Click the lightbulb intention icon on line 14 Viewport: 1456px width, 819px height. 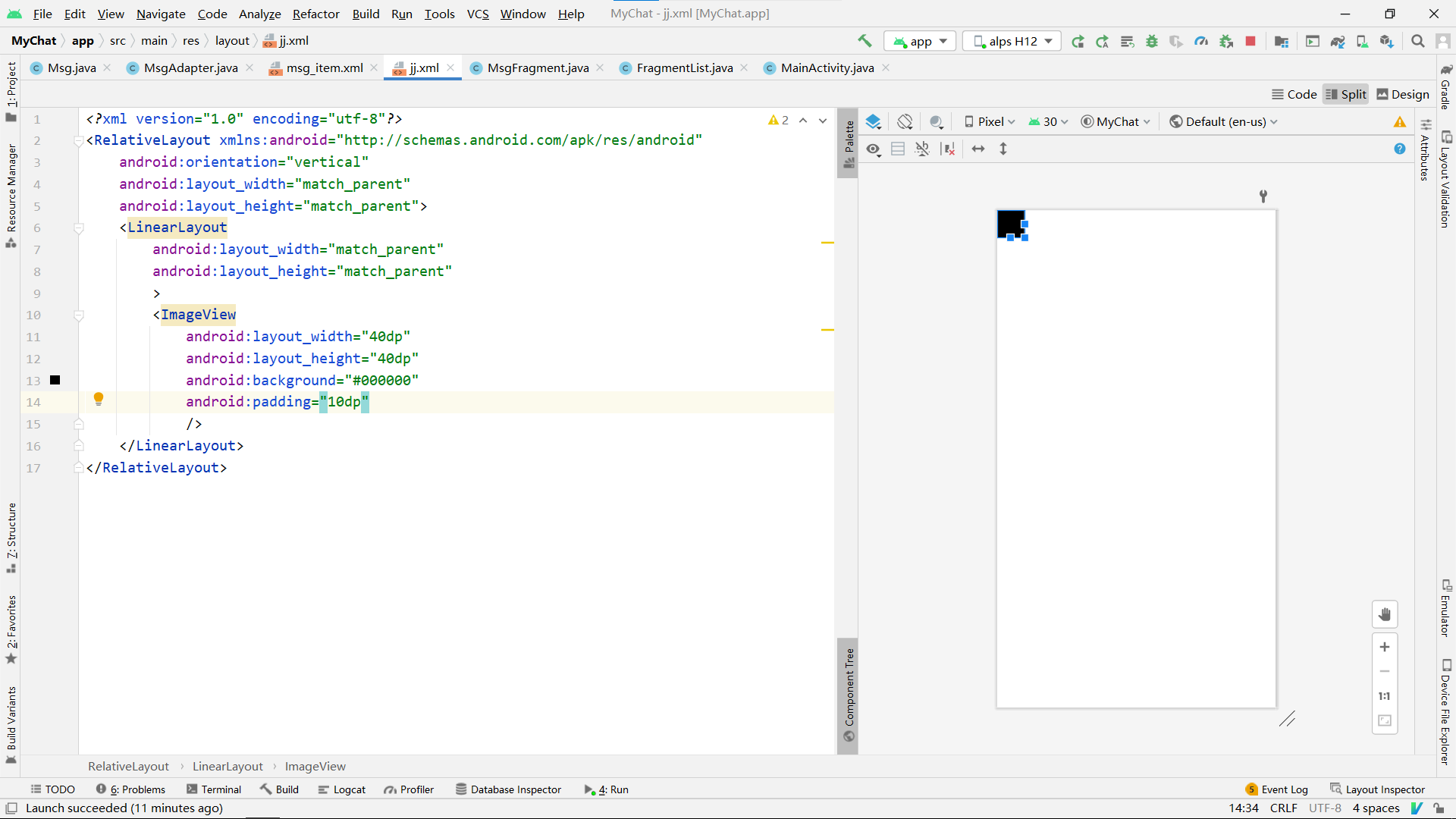click(x=99, y=399)
